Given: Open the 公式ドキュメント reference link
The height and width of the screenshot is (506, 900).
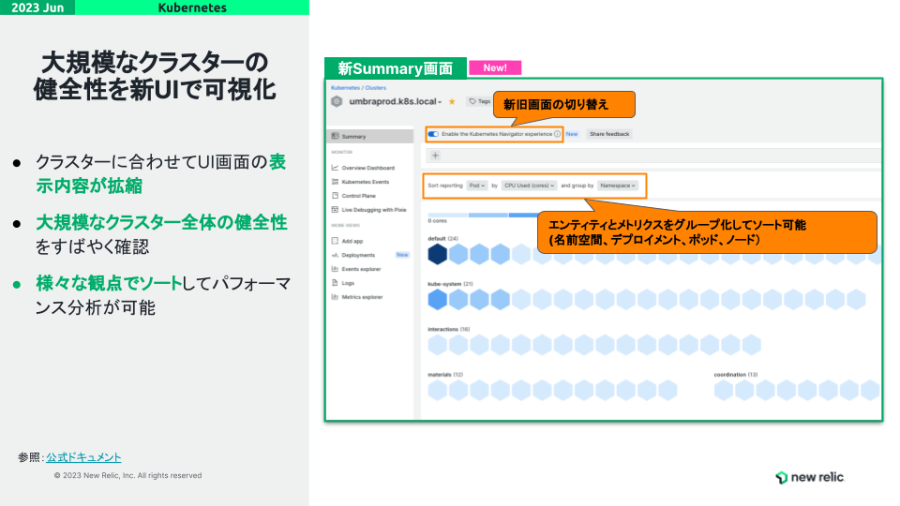Looking at the screenshot, I should pyautogui.click(x=84, y=457).
